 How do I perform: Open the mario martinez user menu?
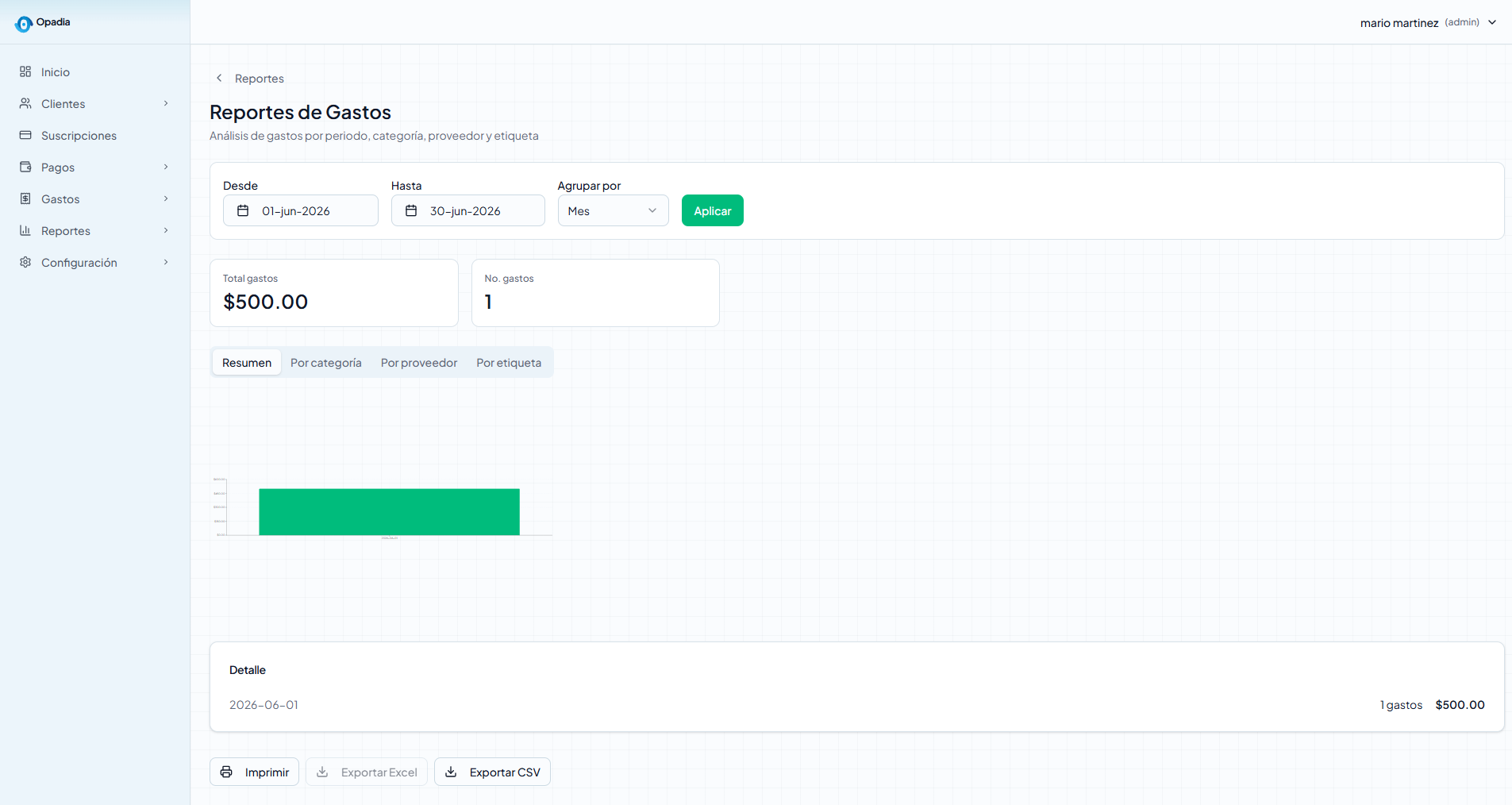(x=1428, y=22)
